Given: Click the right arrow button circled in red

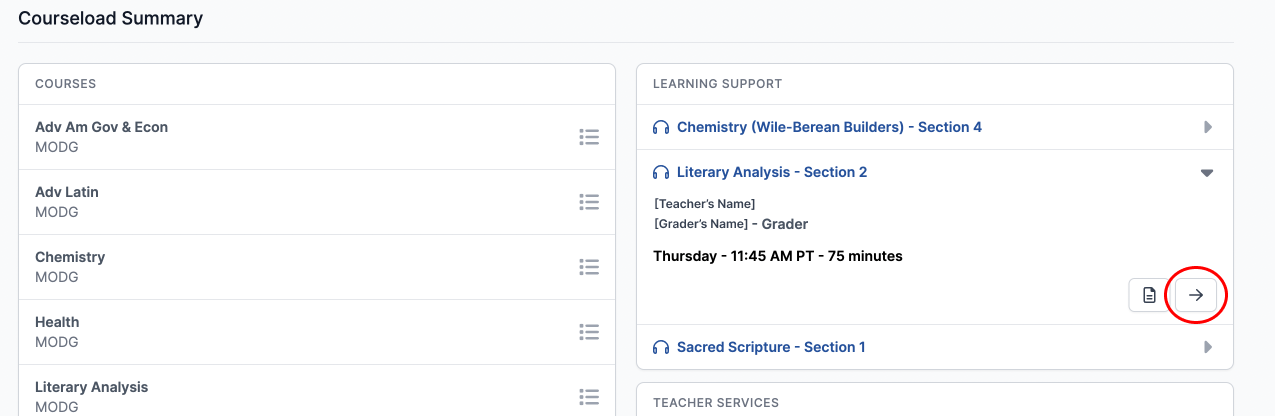Looking at the screenshot, I should tap(1196, 295).
